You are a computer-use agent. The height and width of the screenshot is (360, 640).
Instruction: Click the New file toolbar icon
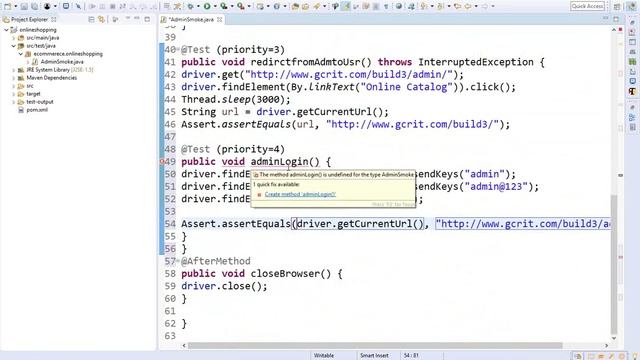7,6
